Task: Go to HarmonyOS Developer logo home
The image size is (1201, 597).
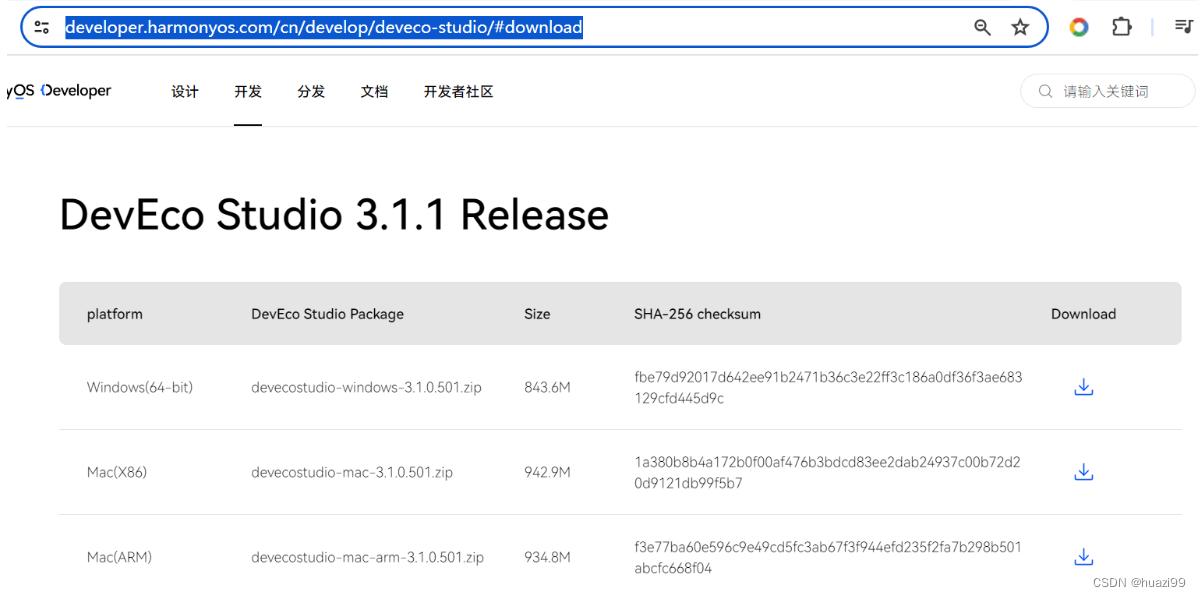Action: coord(59,91)
